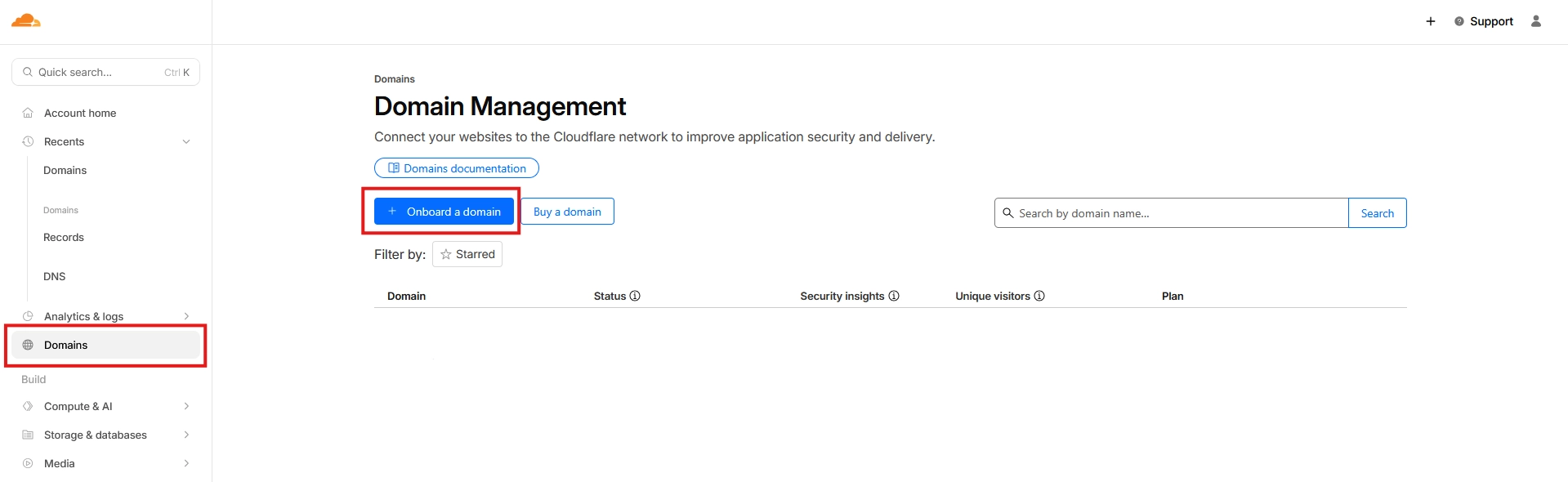Expand Analytics & logs menu
Image resolution: width=1568 pixels, height=482 pixels.
coord(186,316)
